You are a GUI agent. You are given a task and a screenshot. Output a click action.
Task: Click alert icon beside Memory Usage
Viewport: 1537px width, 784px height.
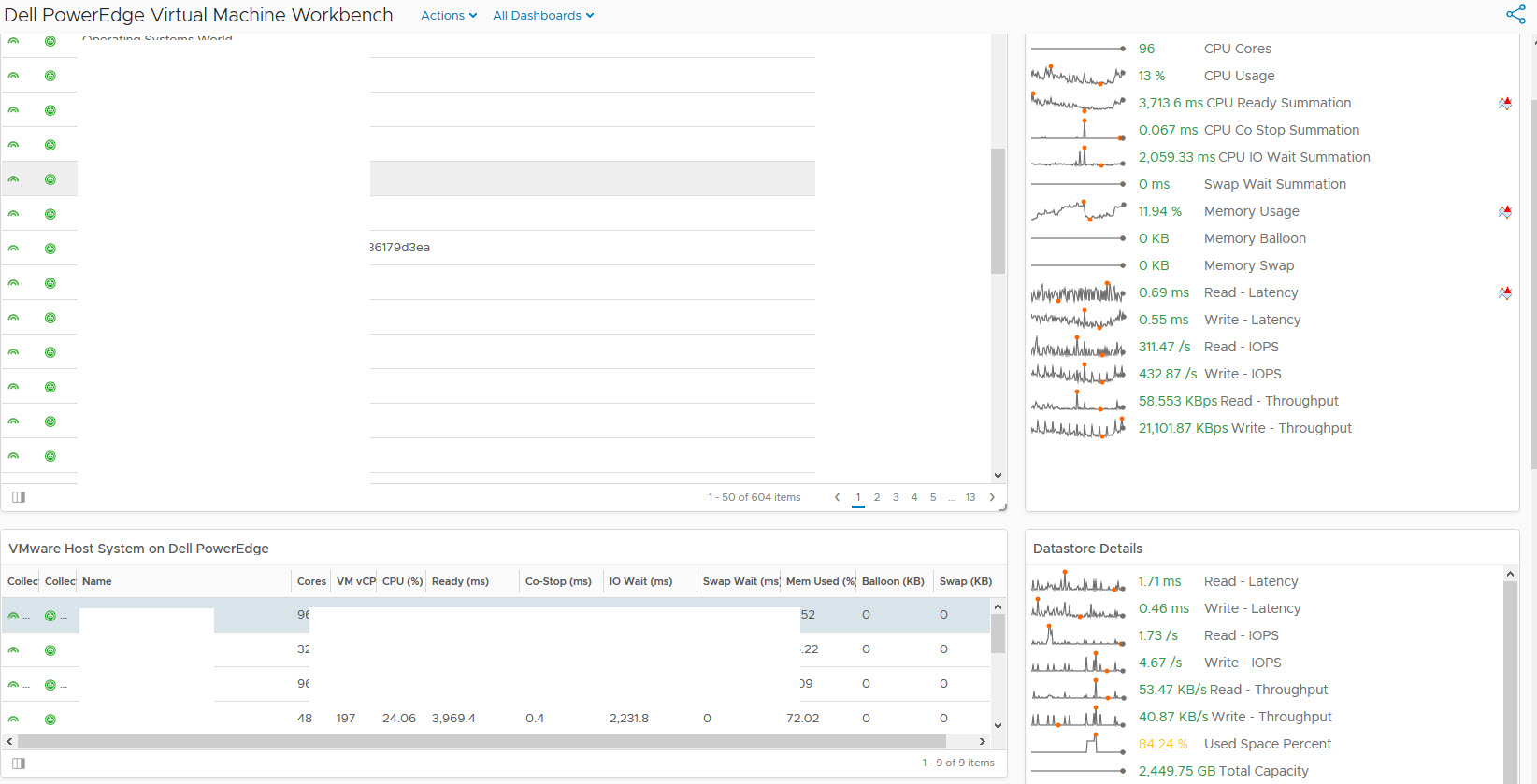coord(1504,212)
